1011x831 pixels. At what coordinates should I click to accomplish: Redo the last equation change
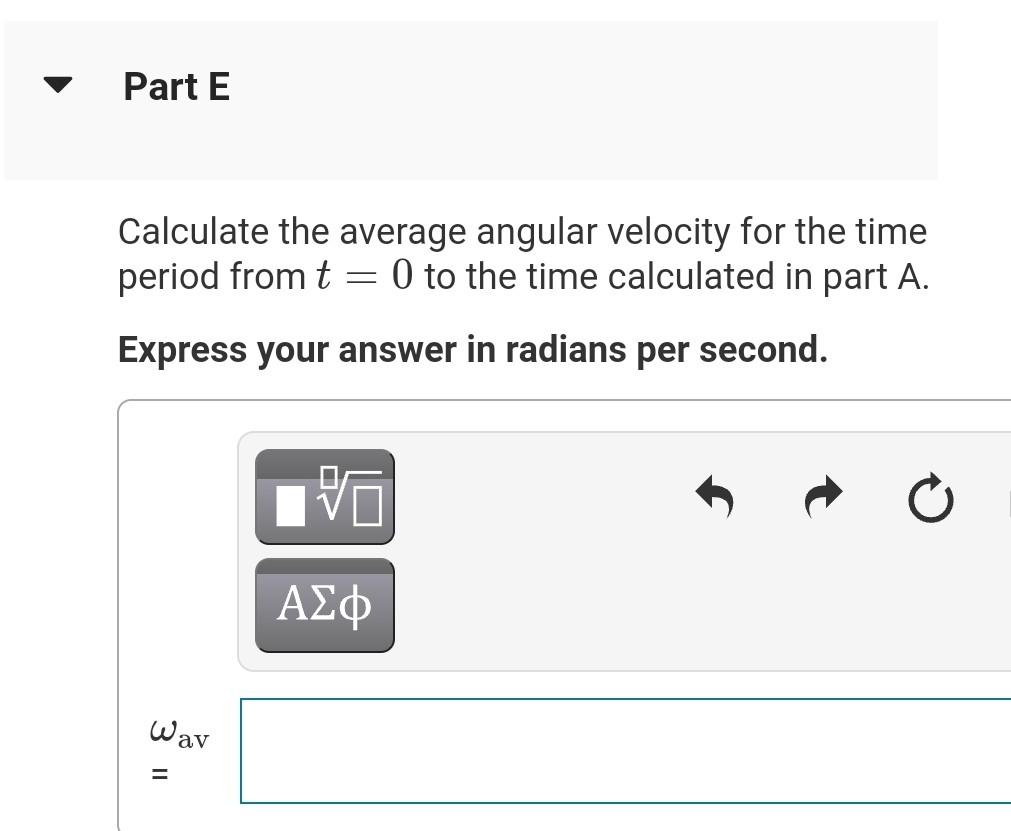pos(822,497)
